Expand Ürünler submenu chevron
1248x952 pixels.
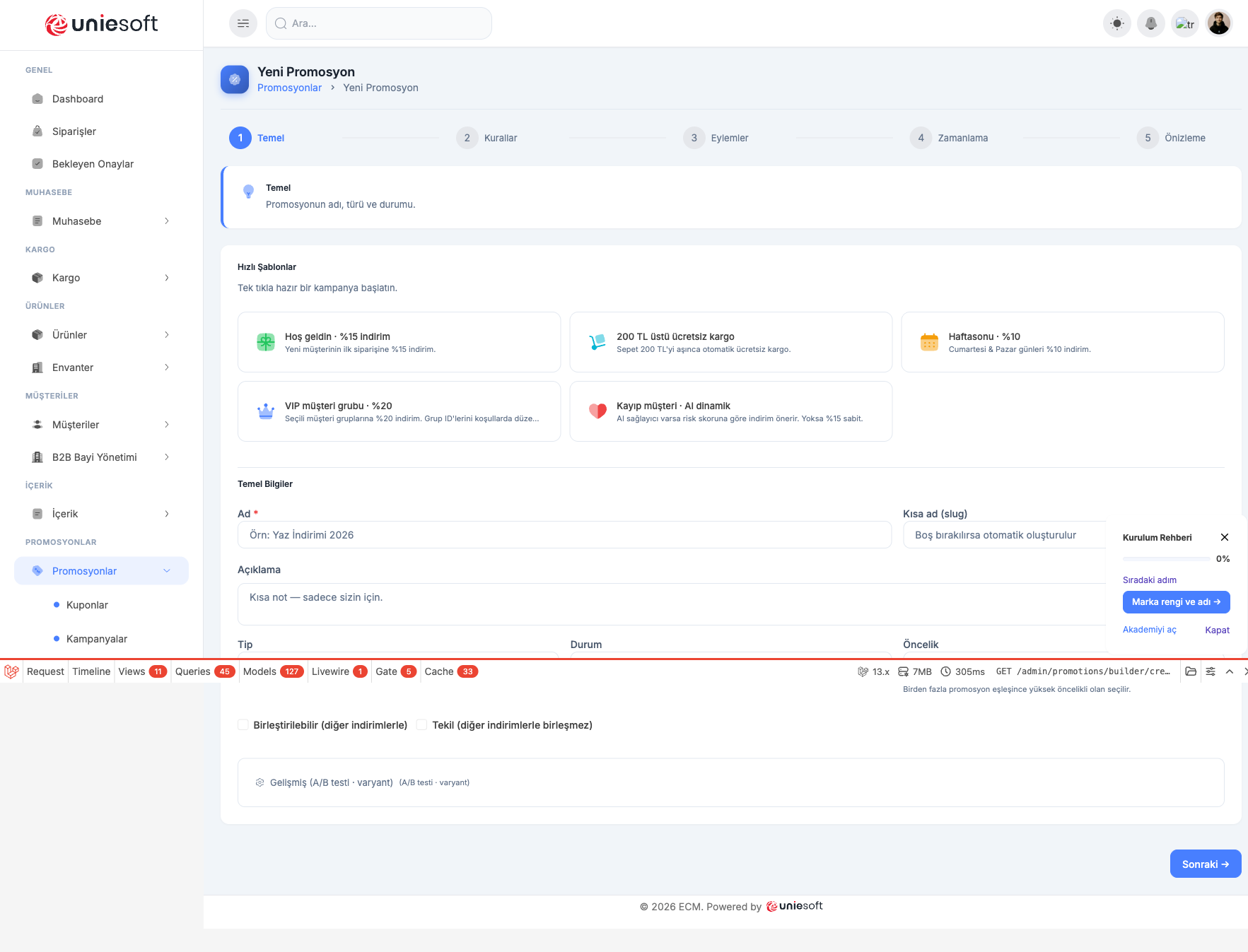[167, 335]
